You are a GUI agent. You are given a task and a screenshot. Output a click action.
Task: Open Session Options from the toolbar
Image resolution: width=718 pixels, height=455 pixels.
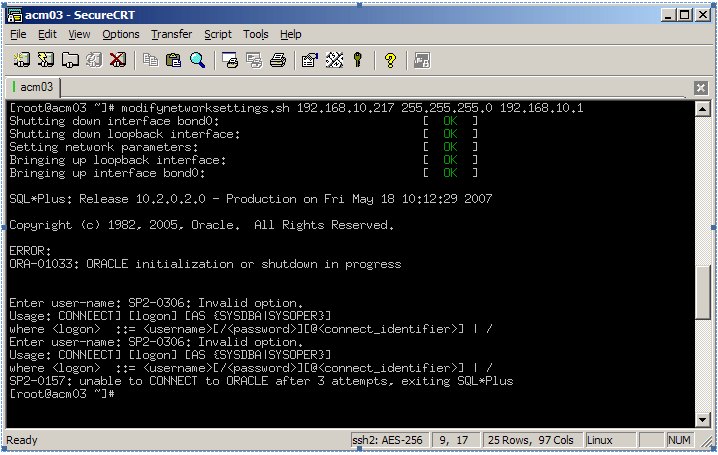click(x=310, y=60)
